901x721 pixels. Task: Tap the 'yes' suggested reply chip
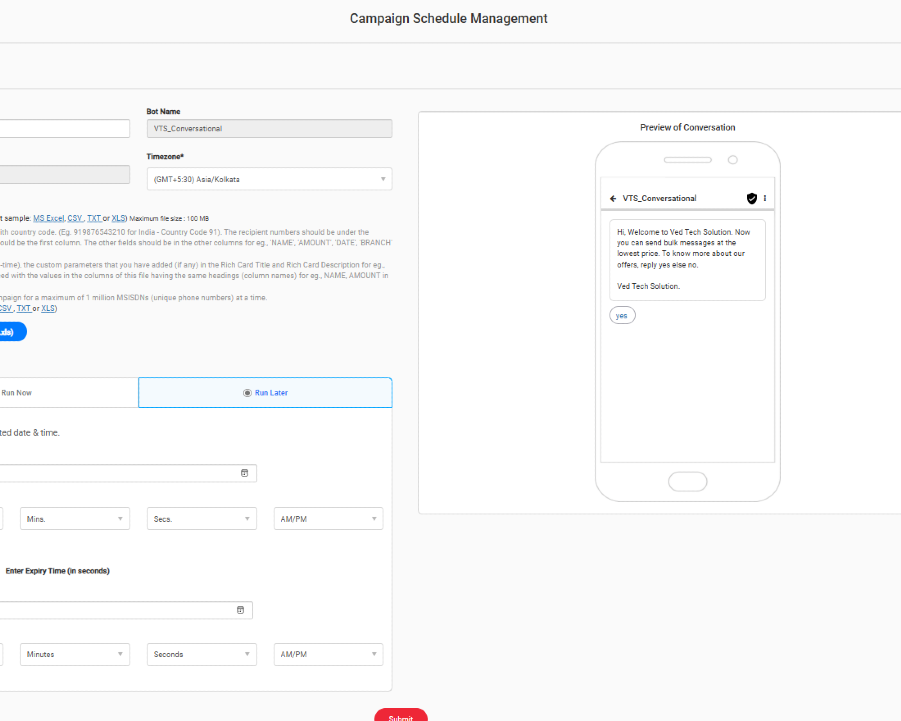coord(622,315)
